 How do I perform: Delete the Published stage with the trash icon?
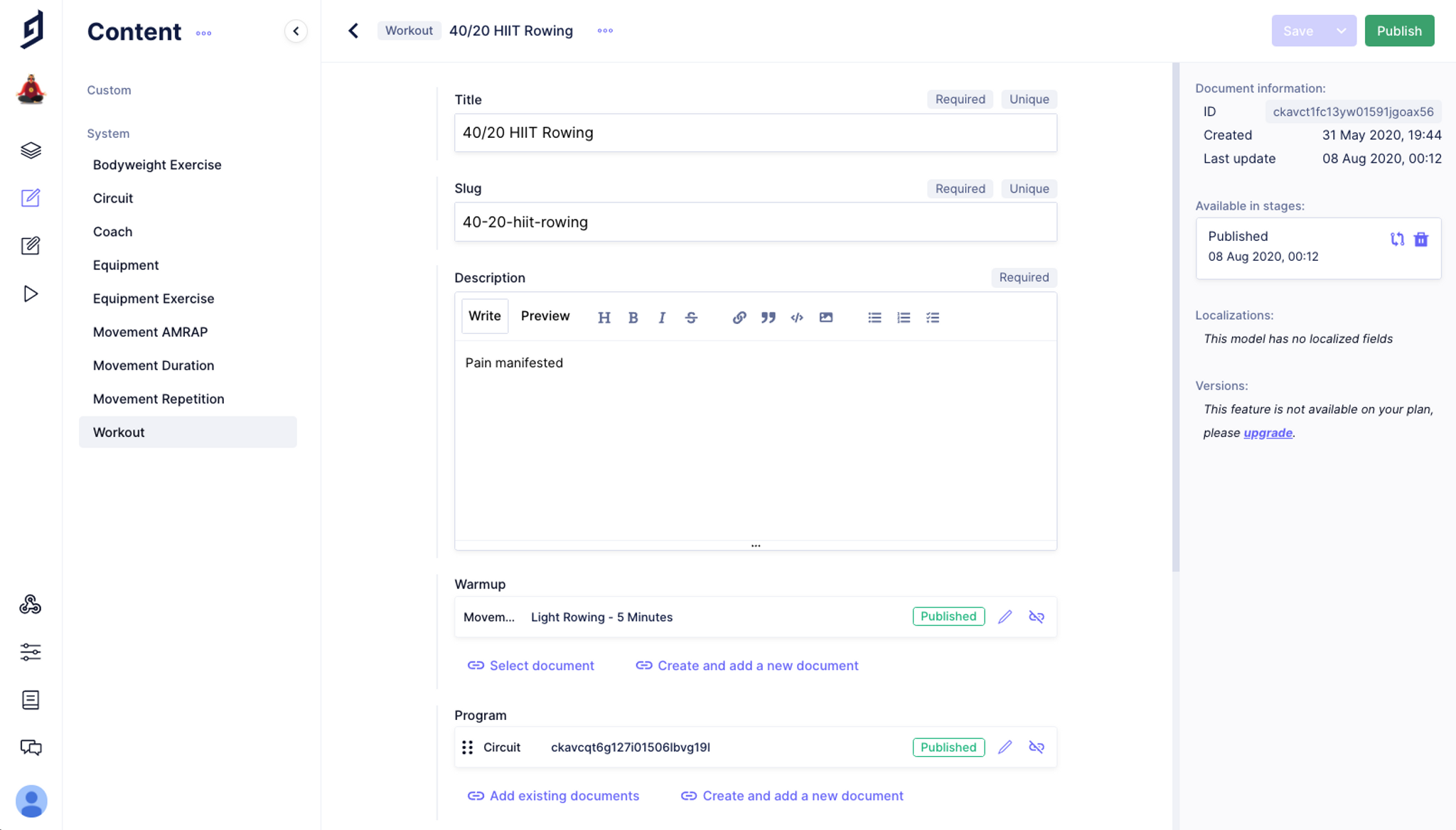pos(1420,239)
